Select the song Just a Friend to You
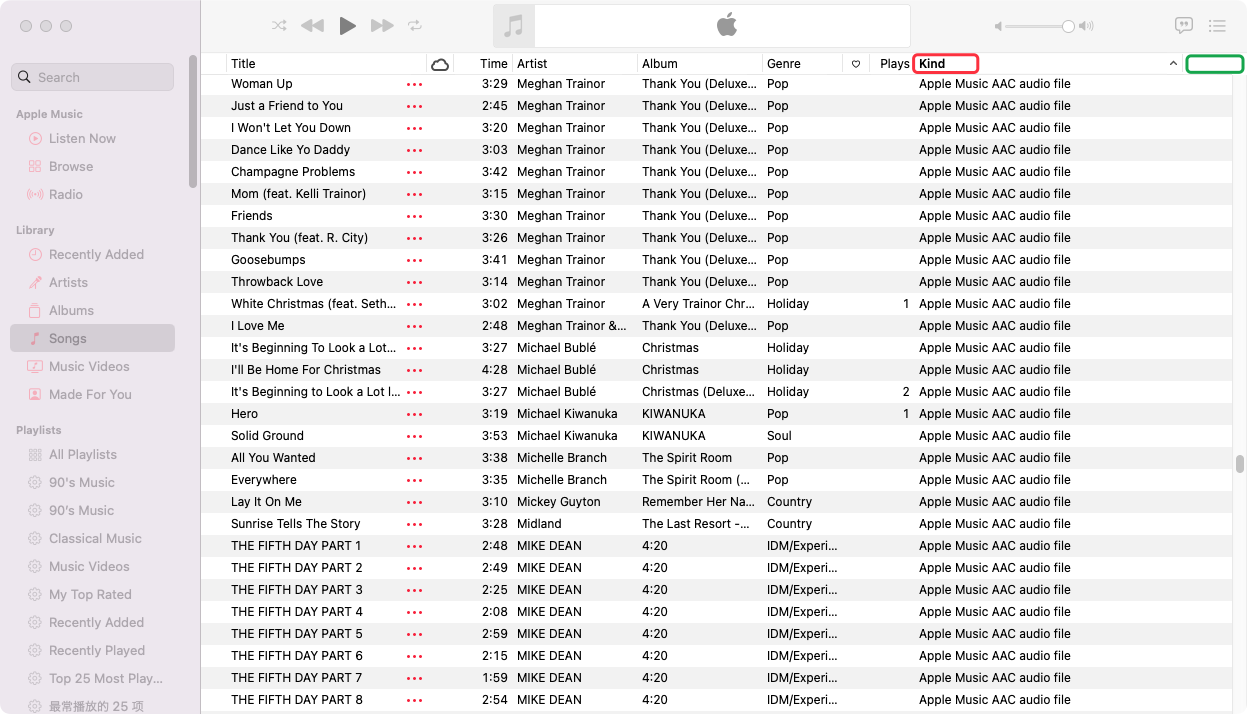The height and width of the screenshot is (714, 1247). 287,106
